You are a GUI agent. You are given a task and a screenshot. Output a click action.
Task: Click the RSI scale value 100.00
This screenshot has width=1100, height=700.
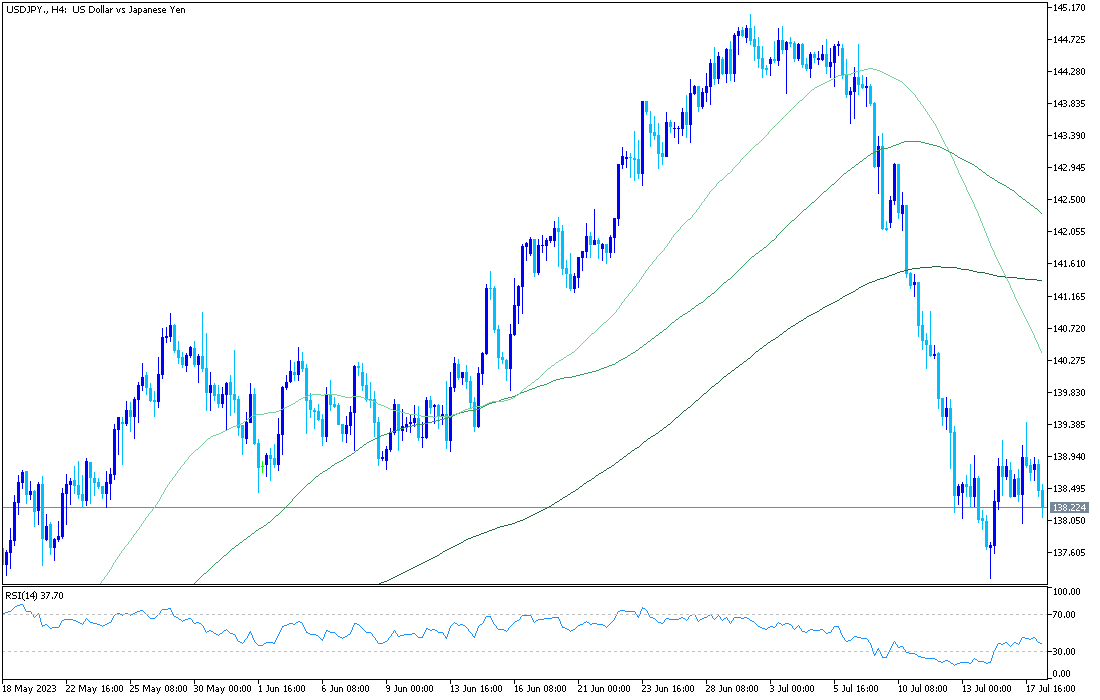click(1067, 592)
